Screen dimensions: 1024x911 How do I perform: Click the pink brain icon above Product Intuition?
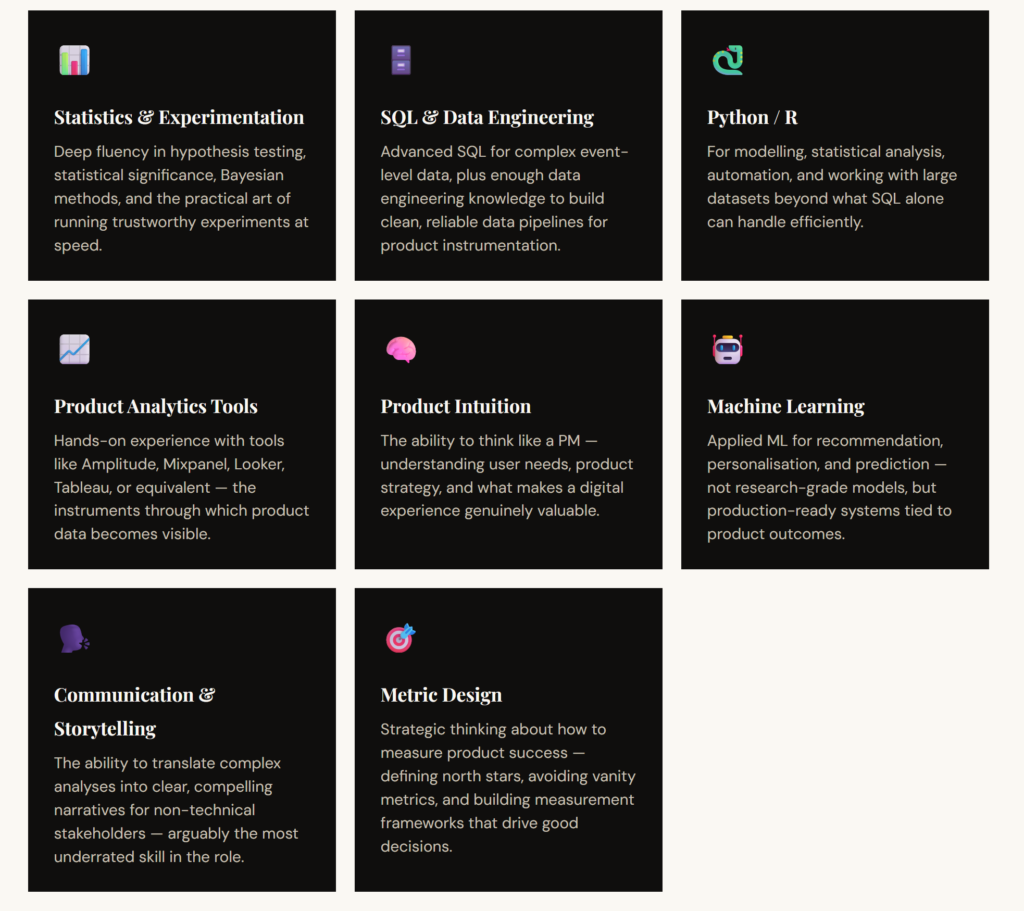pyautogui.click(x=400, y=349)
